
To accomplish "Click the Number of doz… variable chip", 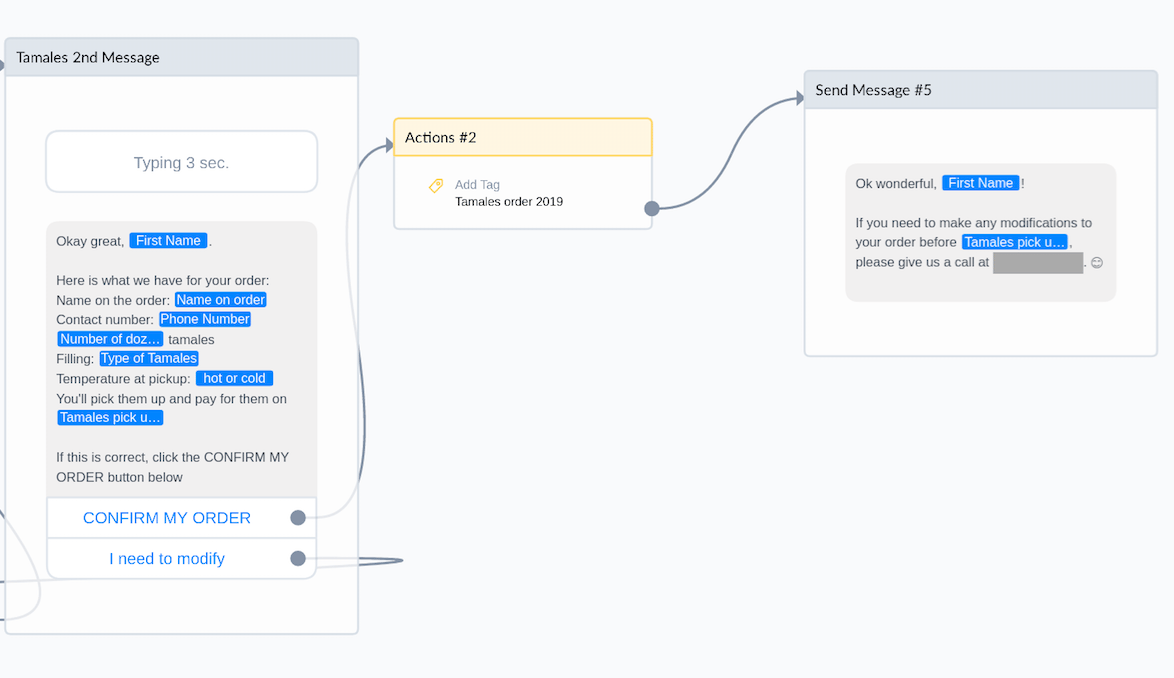I will point(110,339).
